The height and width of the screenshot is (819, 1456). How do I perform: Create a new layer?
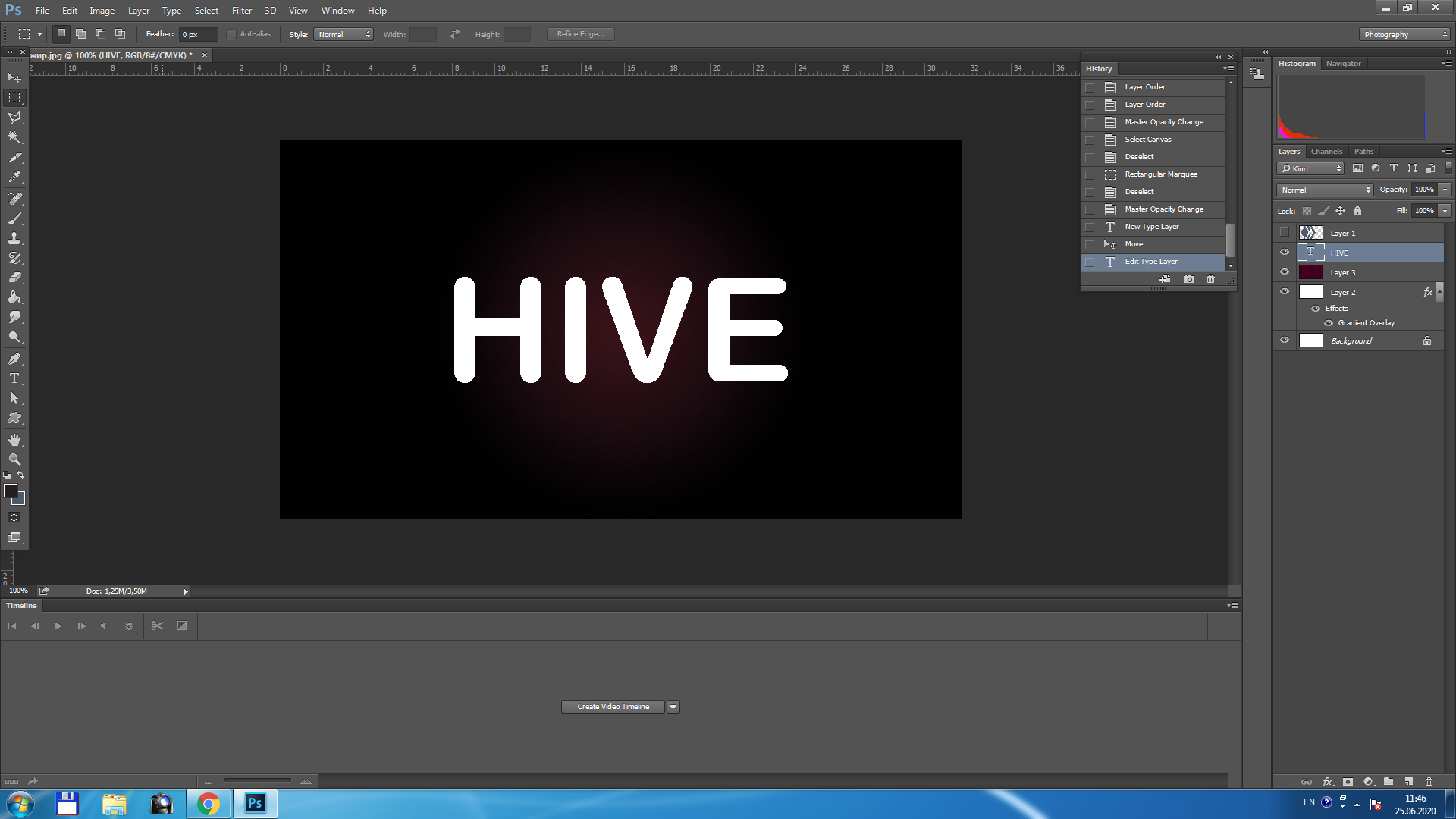(x=1408, y=782)
